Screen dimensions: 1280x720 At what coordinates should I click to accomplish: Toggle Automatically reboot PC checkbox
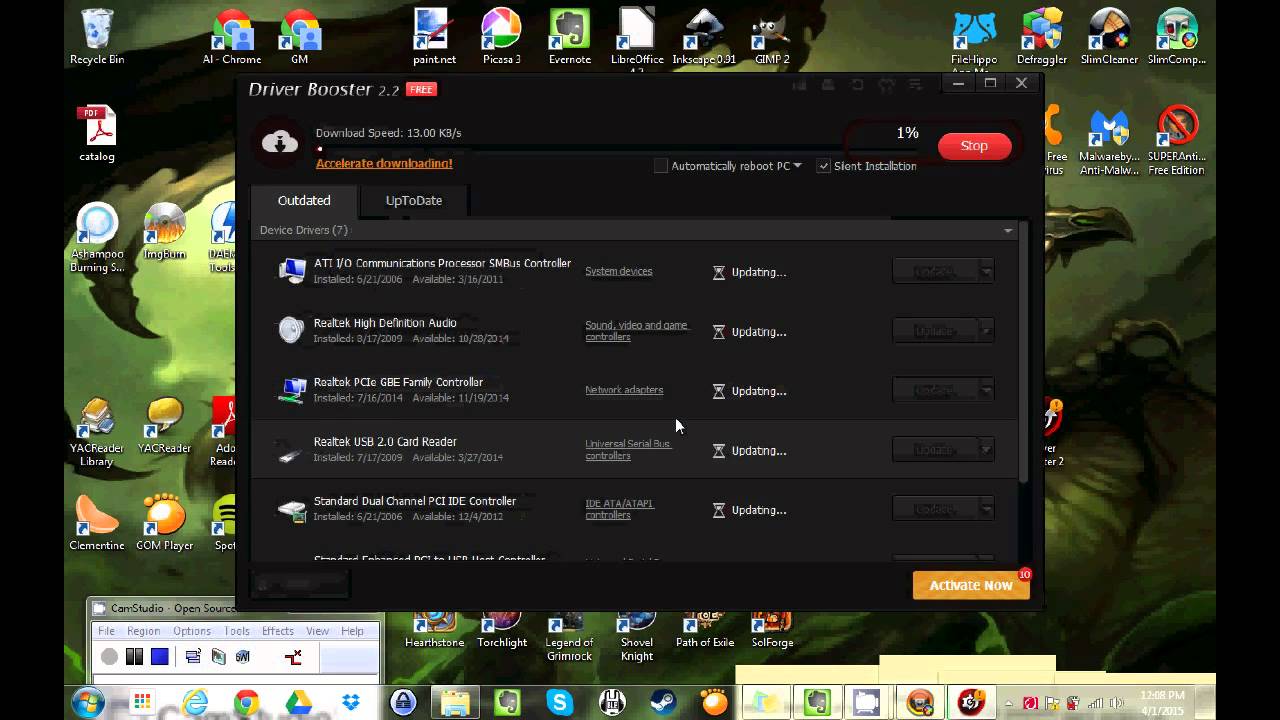(661, 166)
